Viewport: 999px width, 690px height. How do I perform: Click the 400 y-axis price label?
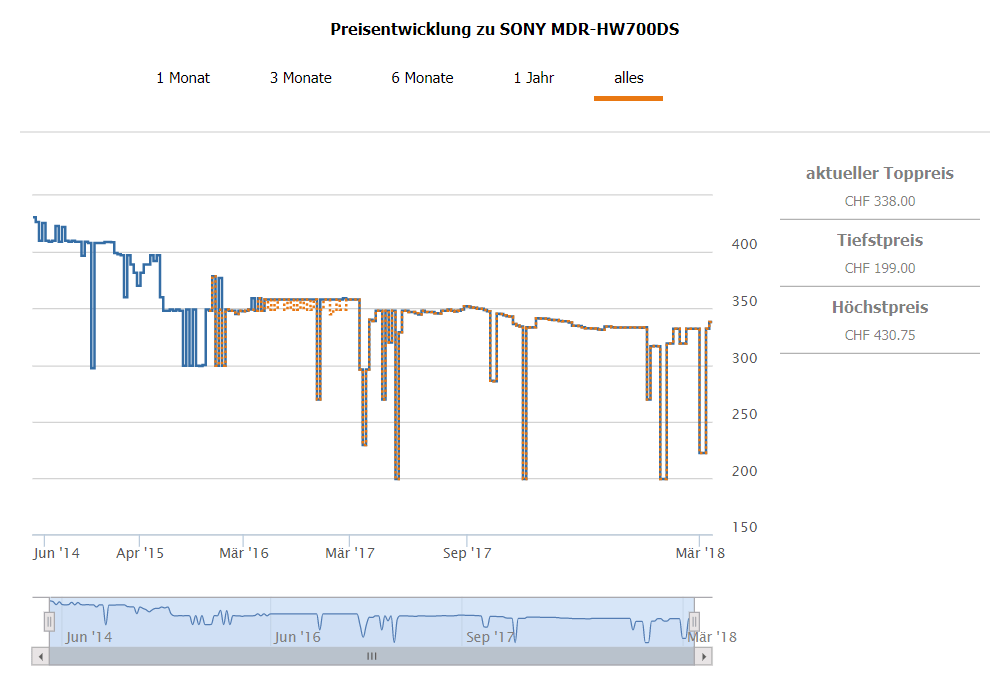pos(741,244)
